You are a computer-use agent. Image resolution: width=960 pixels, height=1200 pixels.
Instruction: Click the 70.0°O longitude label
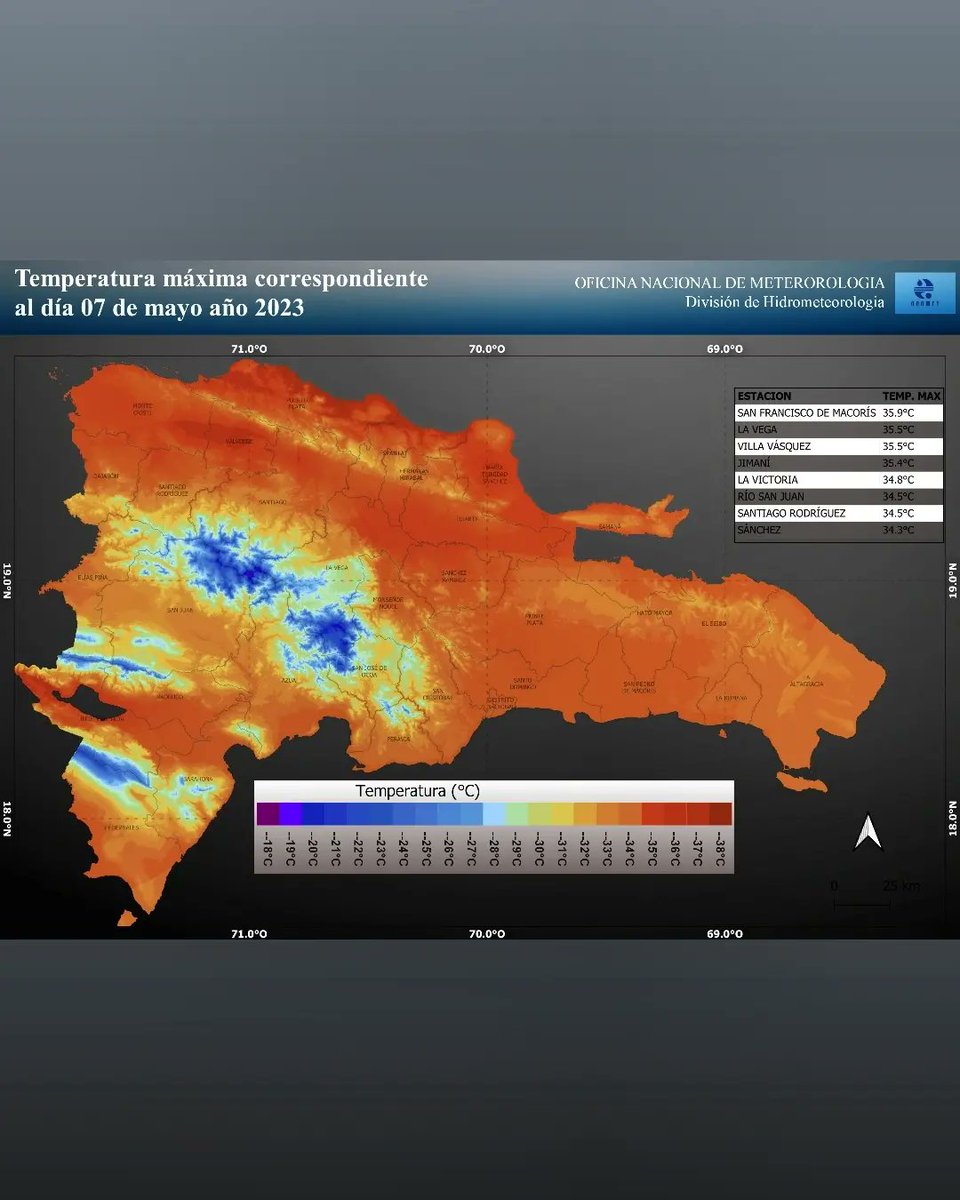[488, 348]
